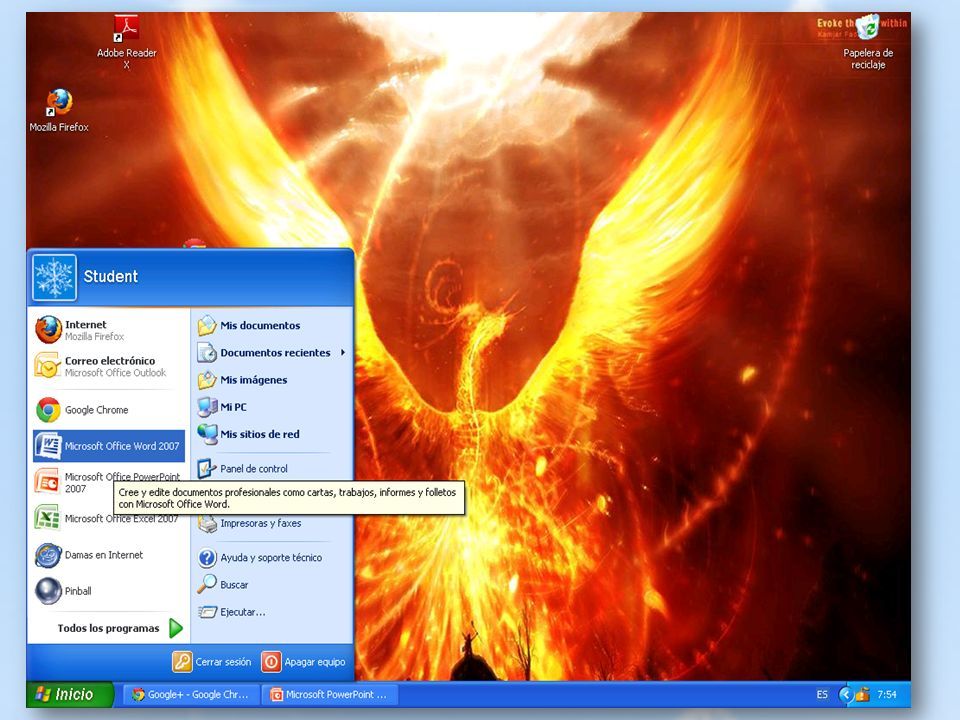Select Buscar in the Start menu
960x720 pixels.
271,585
